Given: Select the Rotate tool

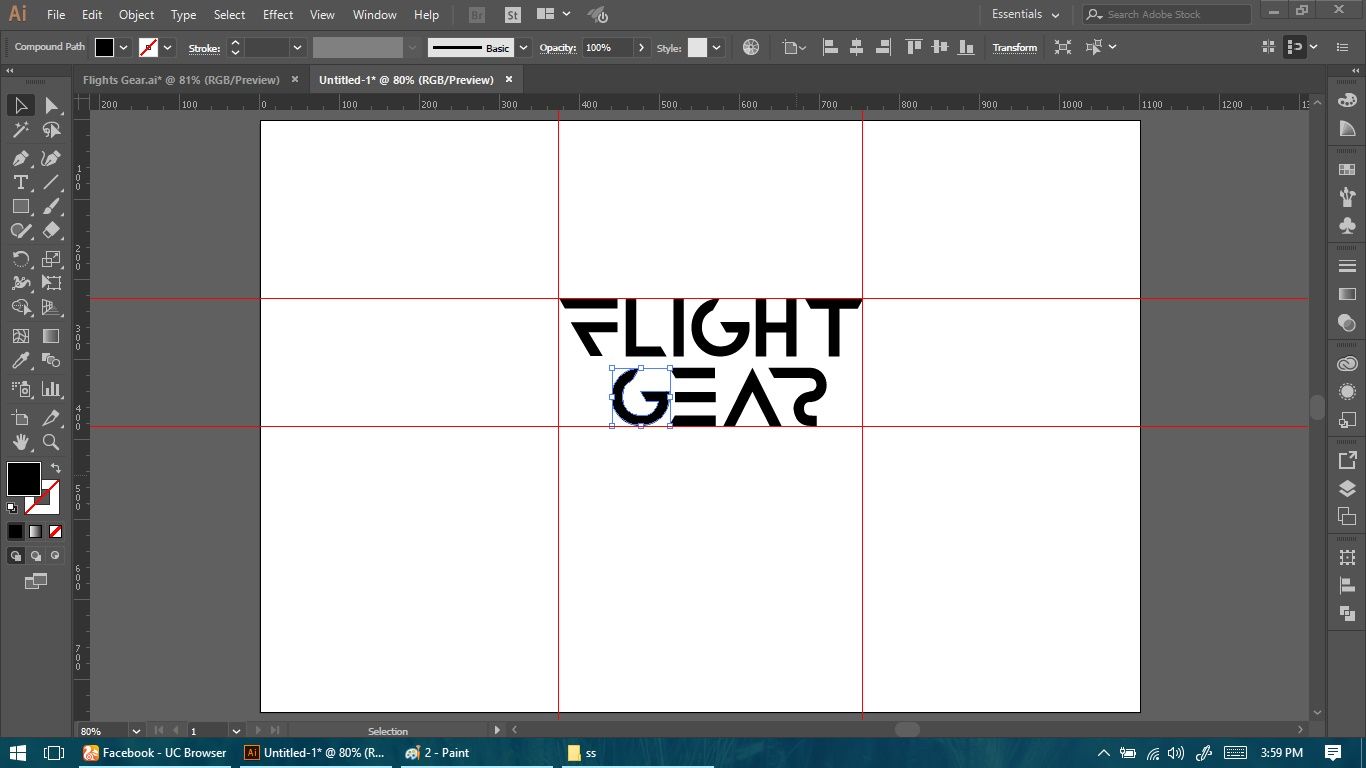Looking at the screenshot, I should [x=20, y=259].
